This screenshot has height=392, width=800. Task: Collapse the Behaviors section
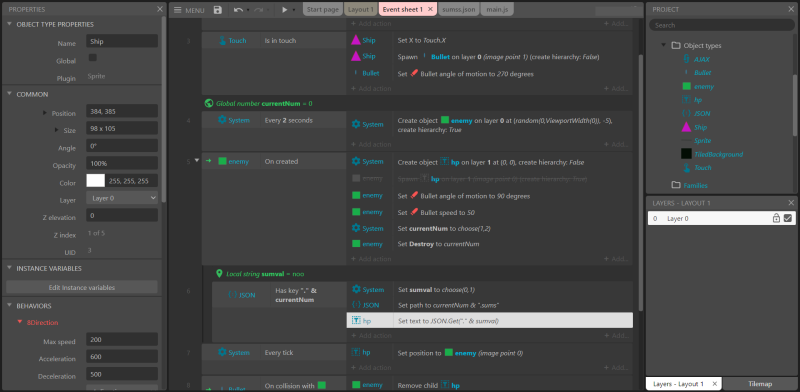(10, 306)
